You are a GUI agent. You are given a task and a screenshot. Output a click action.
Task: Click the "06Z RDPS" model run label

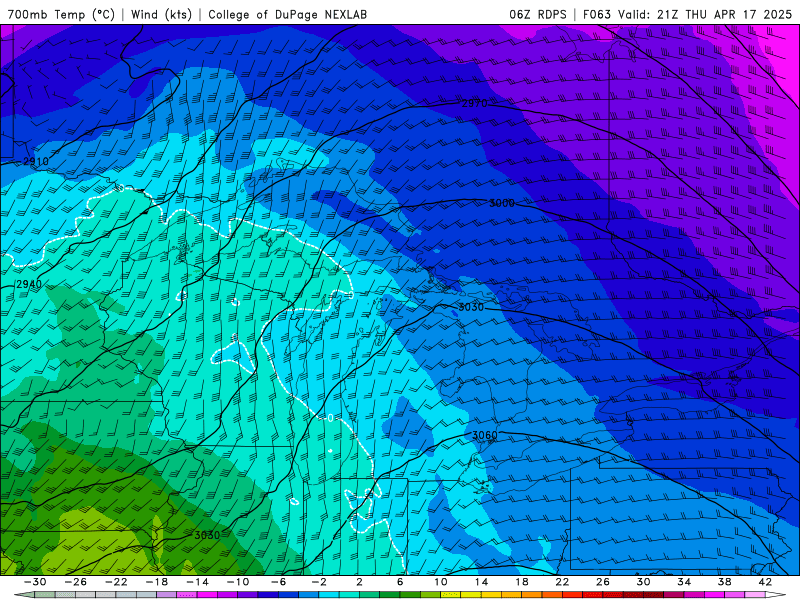(538, 14)
